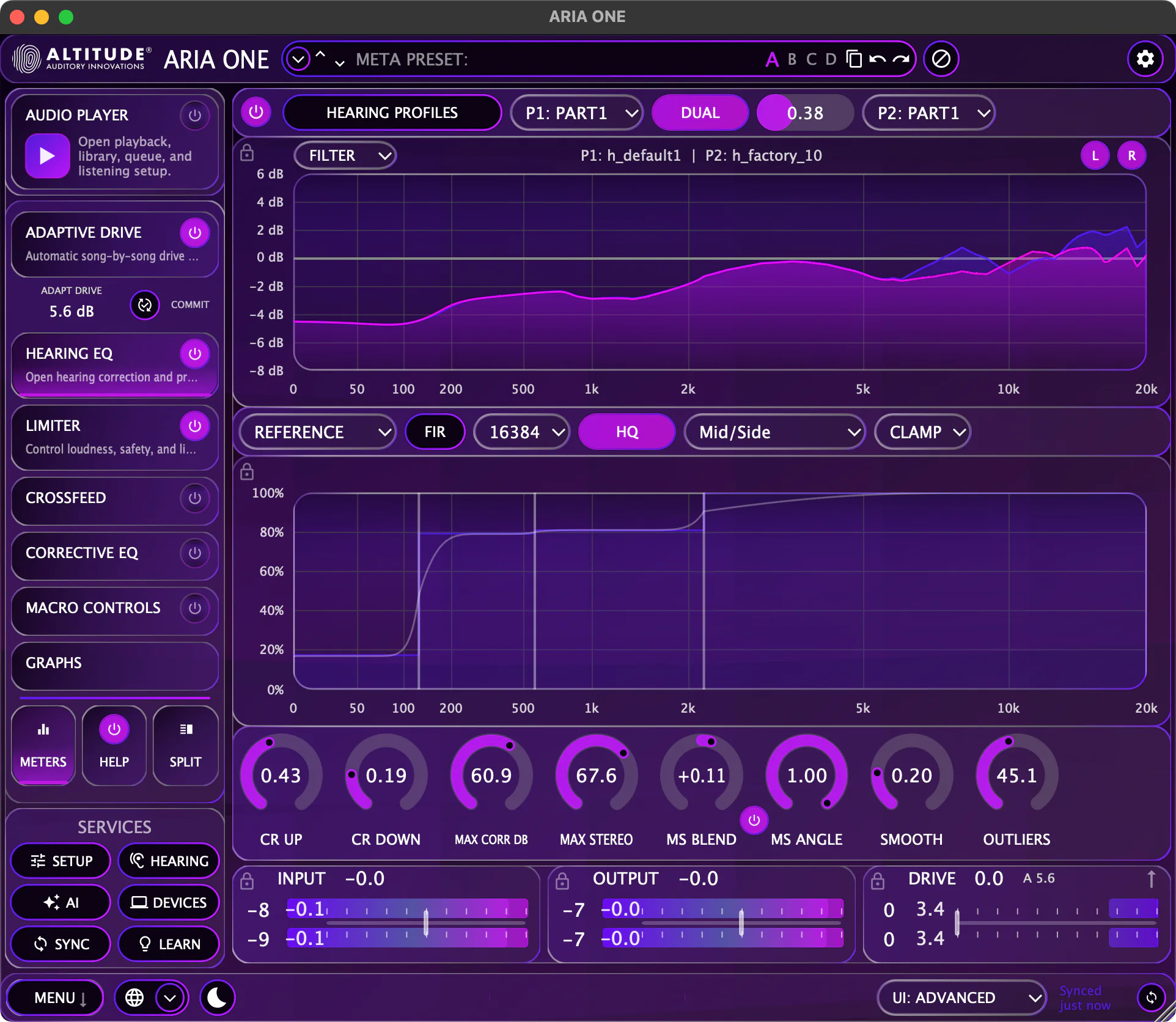Click the adapt drive refresh icon
This screenshot has width=1176, height=1022.
point(145,305)
